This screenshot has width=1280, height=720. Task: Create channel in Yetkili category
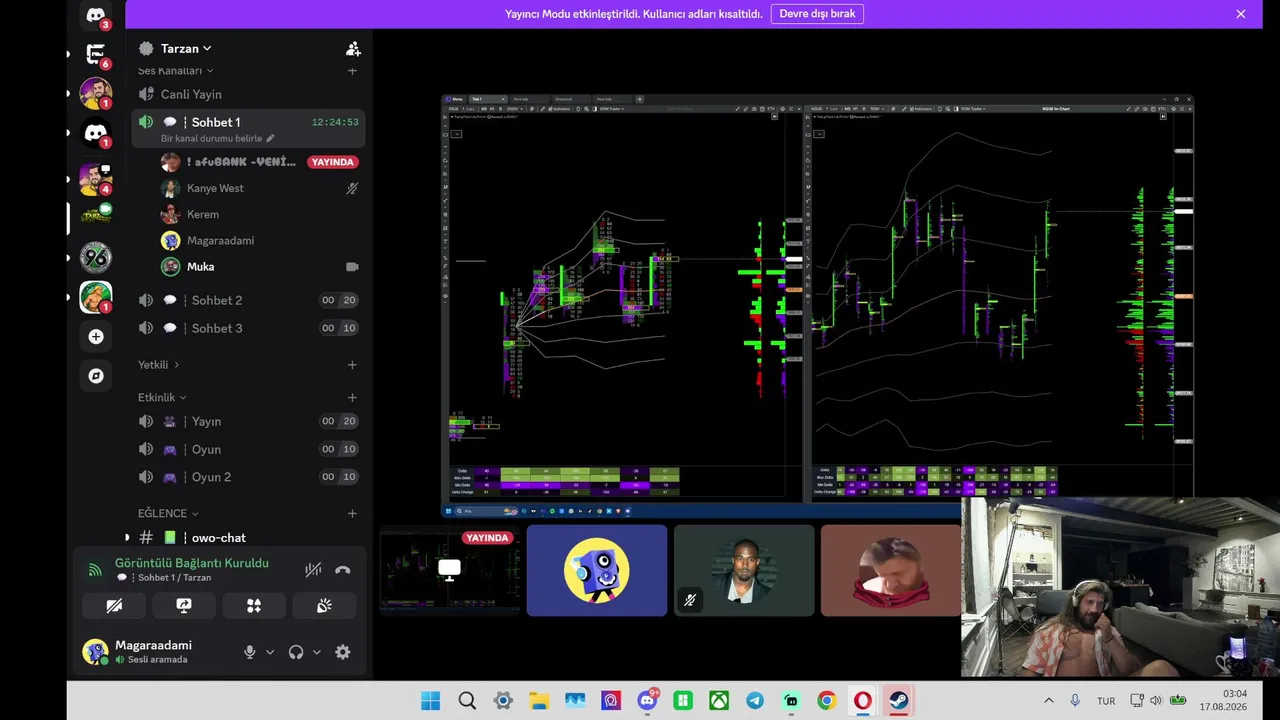coord(352,365)
